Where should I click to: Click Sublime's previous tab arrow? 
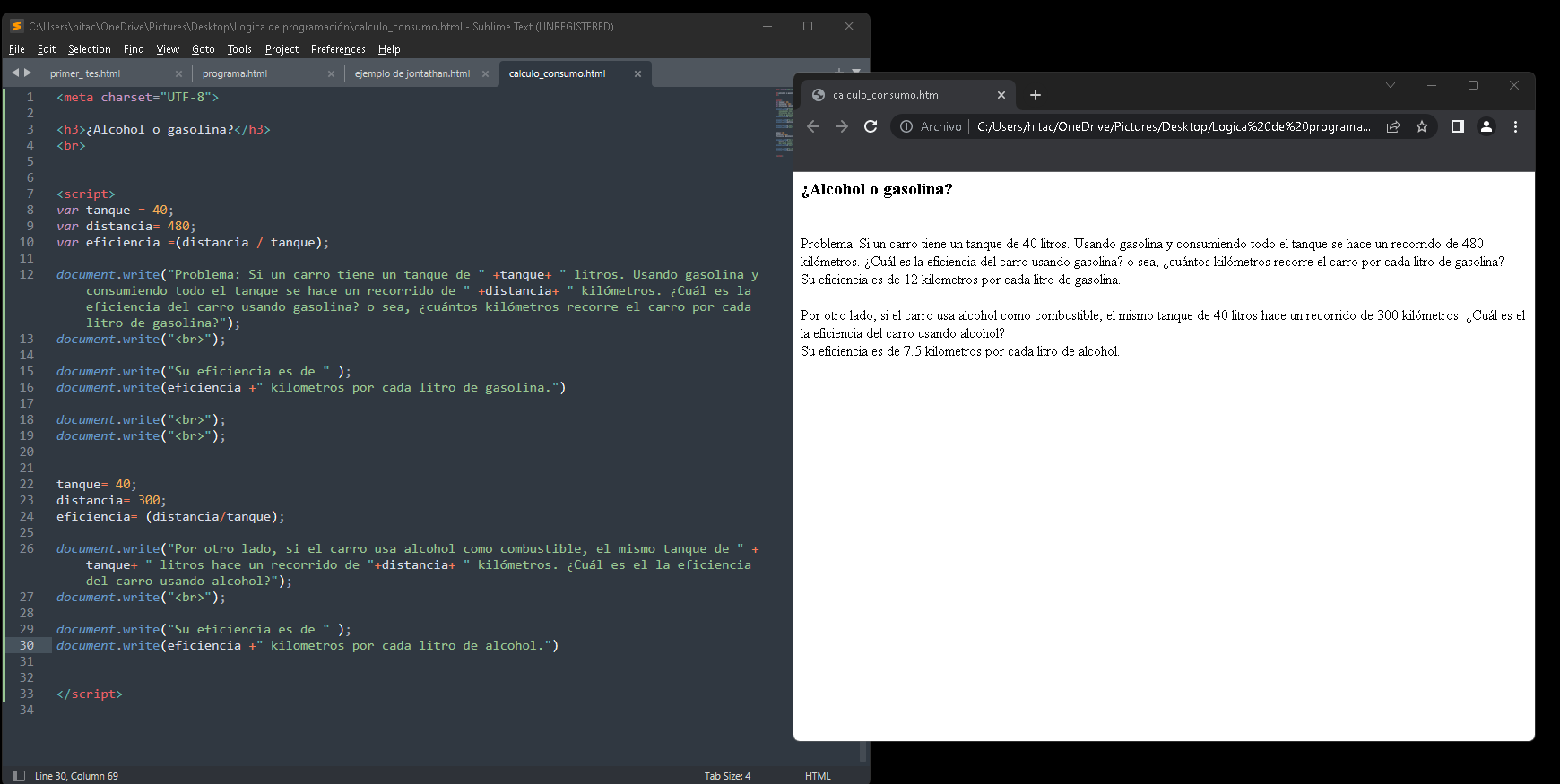pyautogui.click(x=14, y=73)
